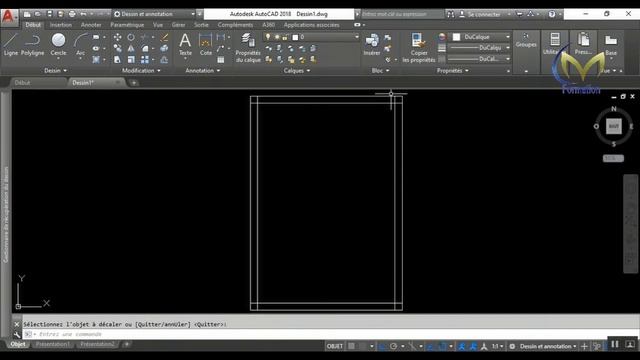Click the Base view panel icon
640x360 pixels.
click(x=611, y=44)
